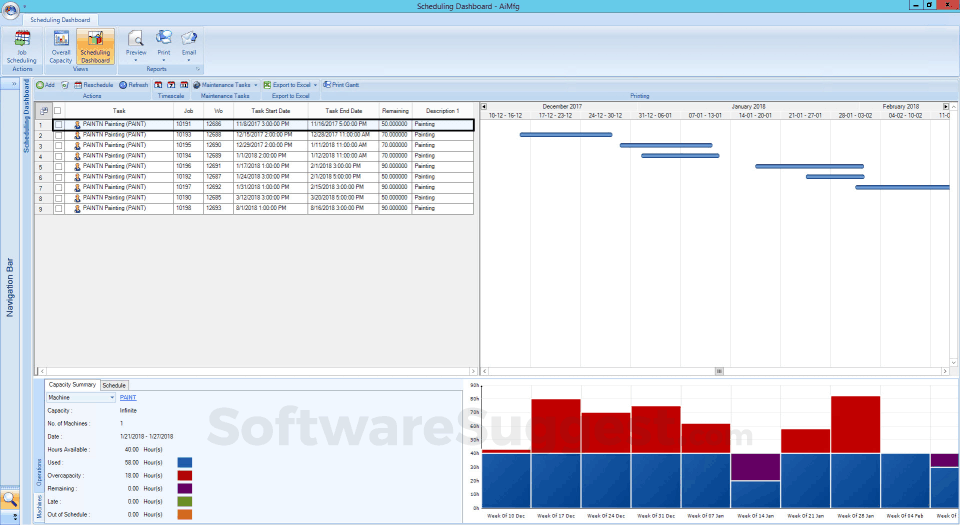Refresh the scheduling task list
Viewport: 960px width, 525px height.
(133, 85)
